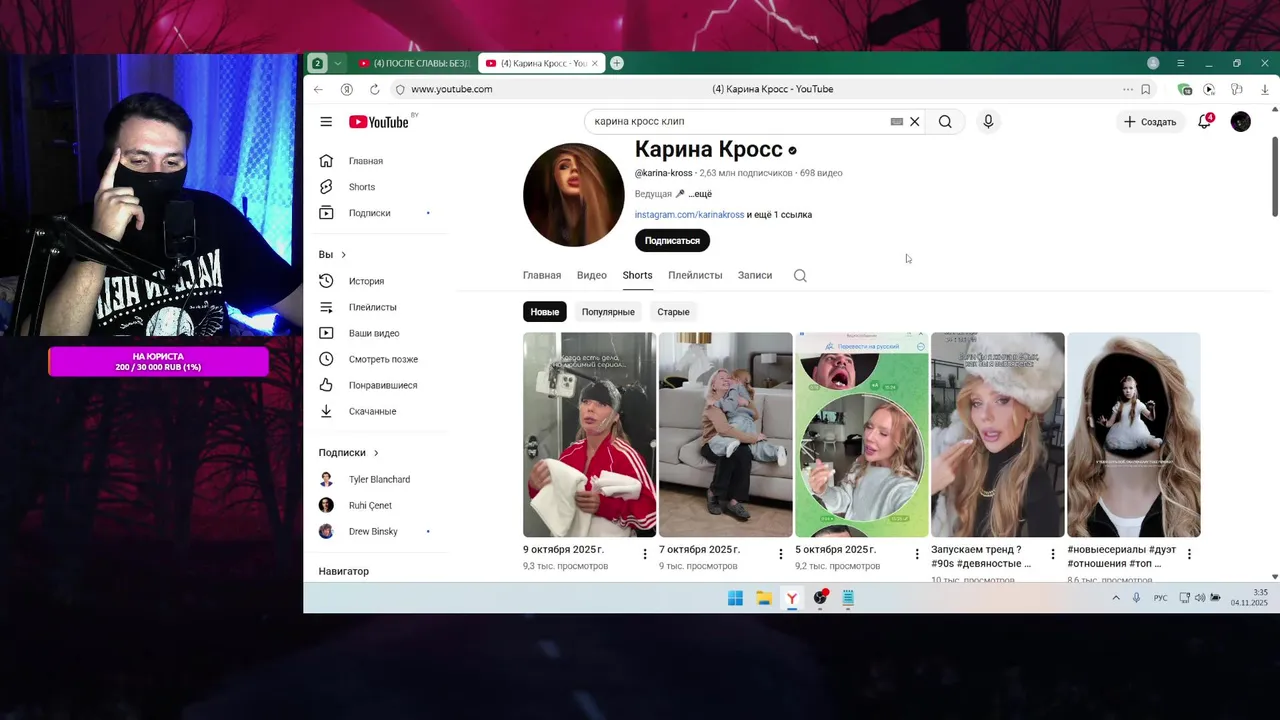Open more options for 7 октября short
The width and height of the screenshot is (1280, 720).
click(x=781, y=554)
